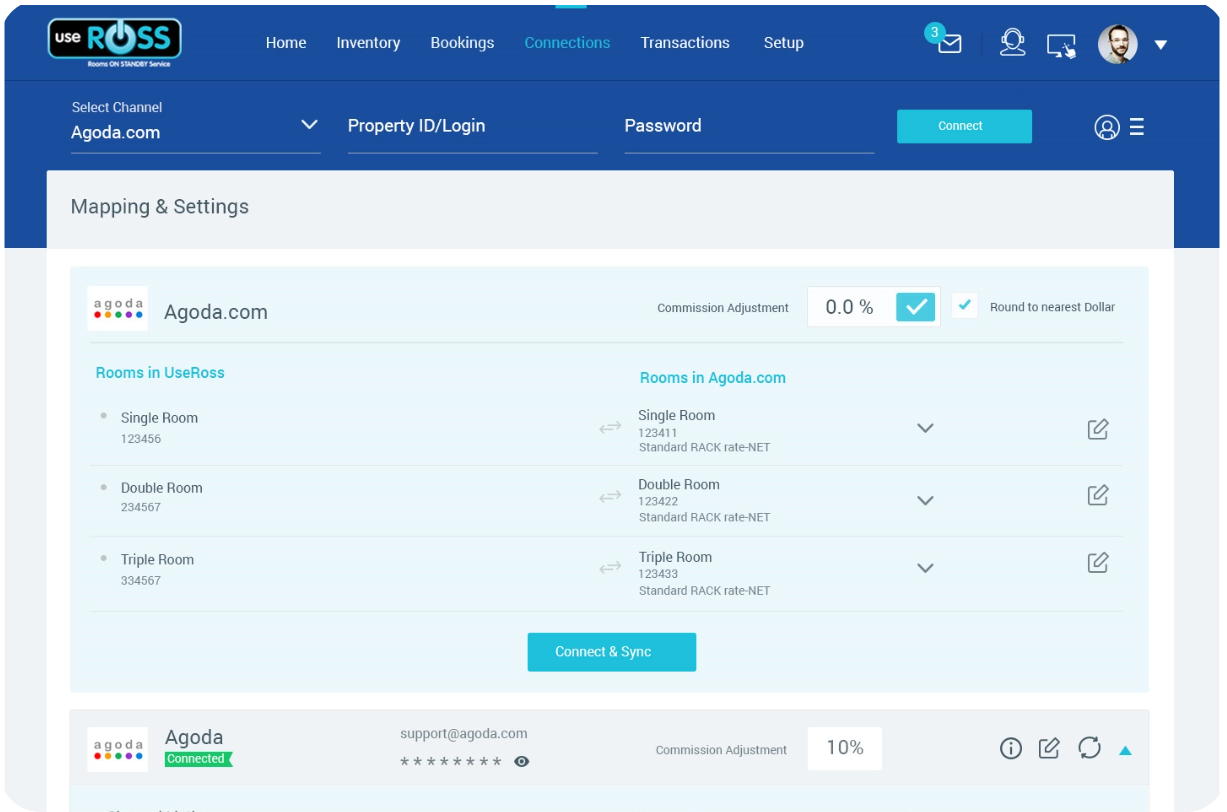
Task: Click the support@agoda.com email text
Action: 464,734
